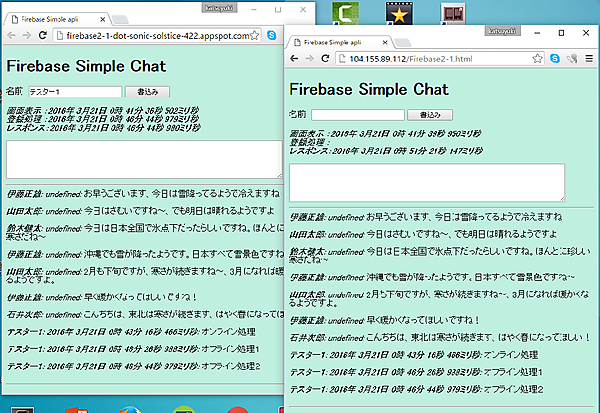Click 画面表示 timestamp line in right window
Viewport: 600px width, 413px height.
[385, 134]
